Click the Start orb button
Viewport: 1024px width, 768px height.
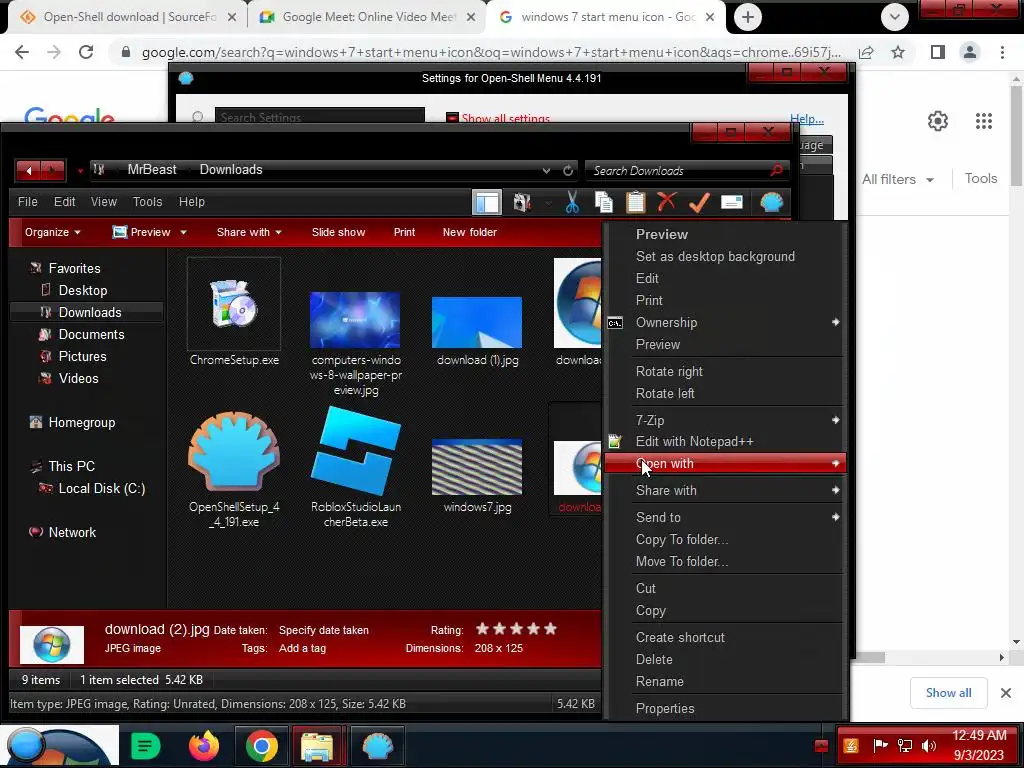25,746
